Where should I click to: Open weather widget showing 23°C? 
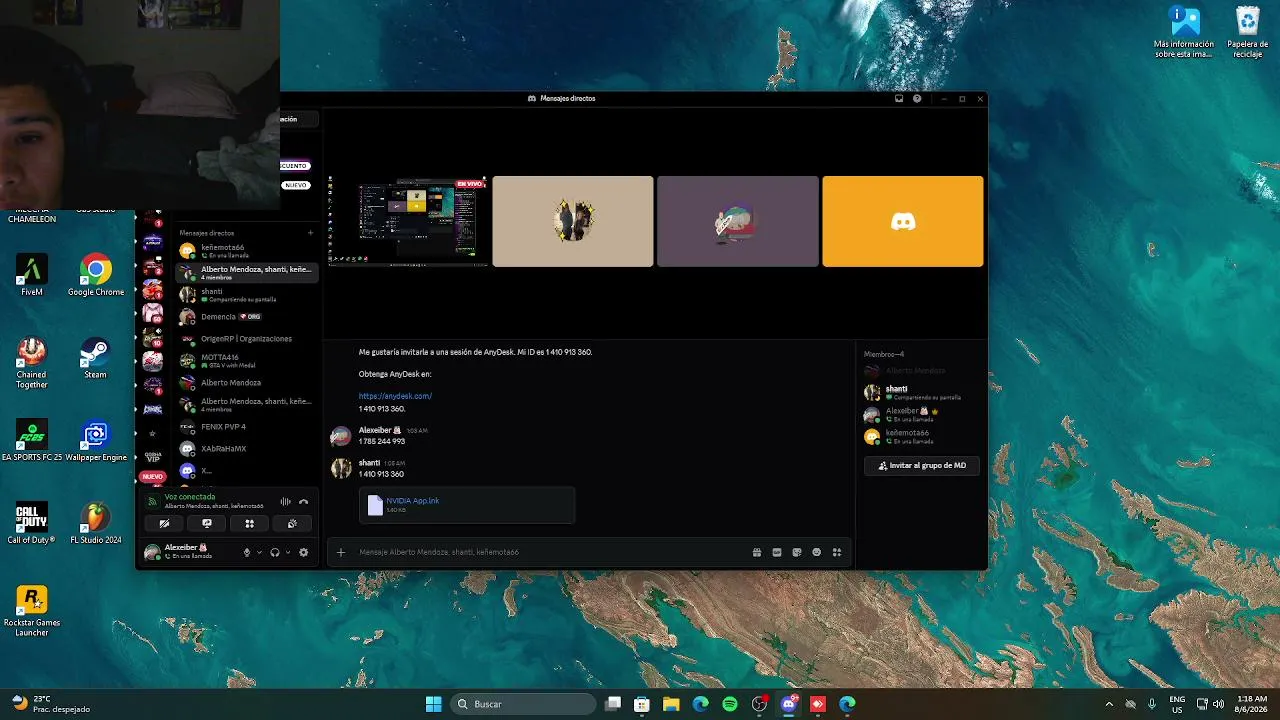(x=50, y=704)
